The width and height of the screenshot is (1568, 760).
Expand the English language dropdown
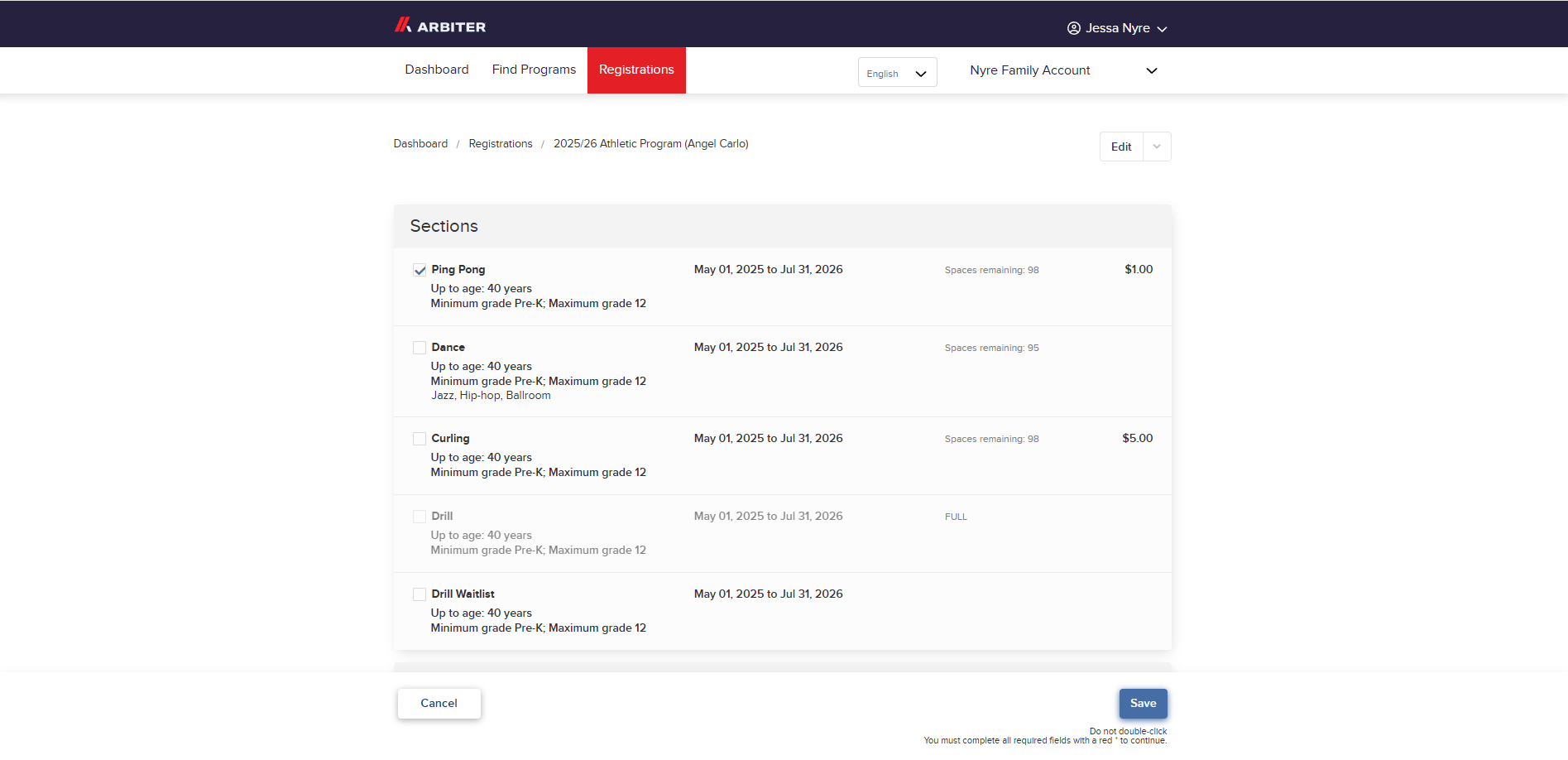tap(897, 73)
